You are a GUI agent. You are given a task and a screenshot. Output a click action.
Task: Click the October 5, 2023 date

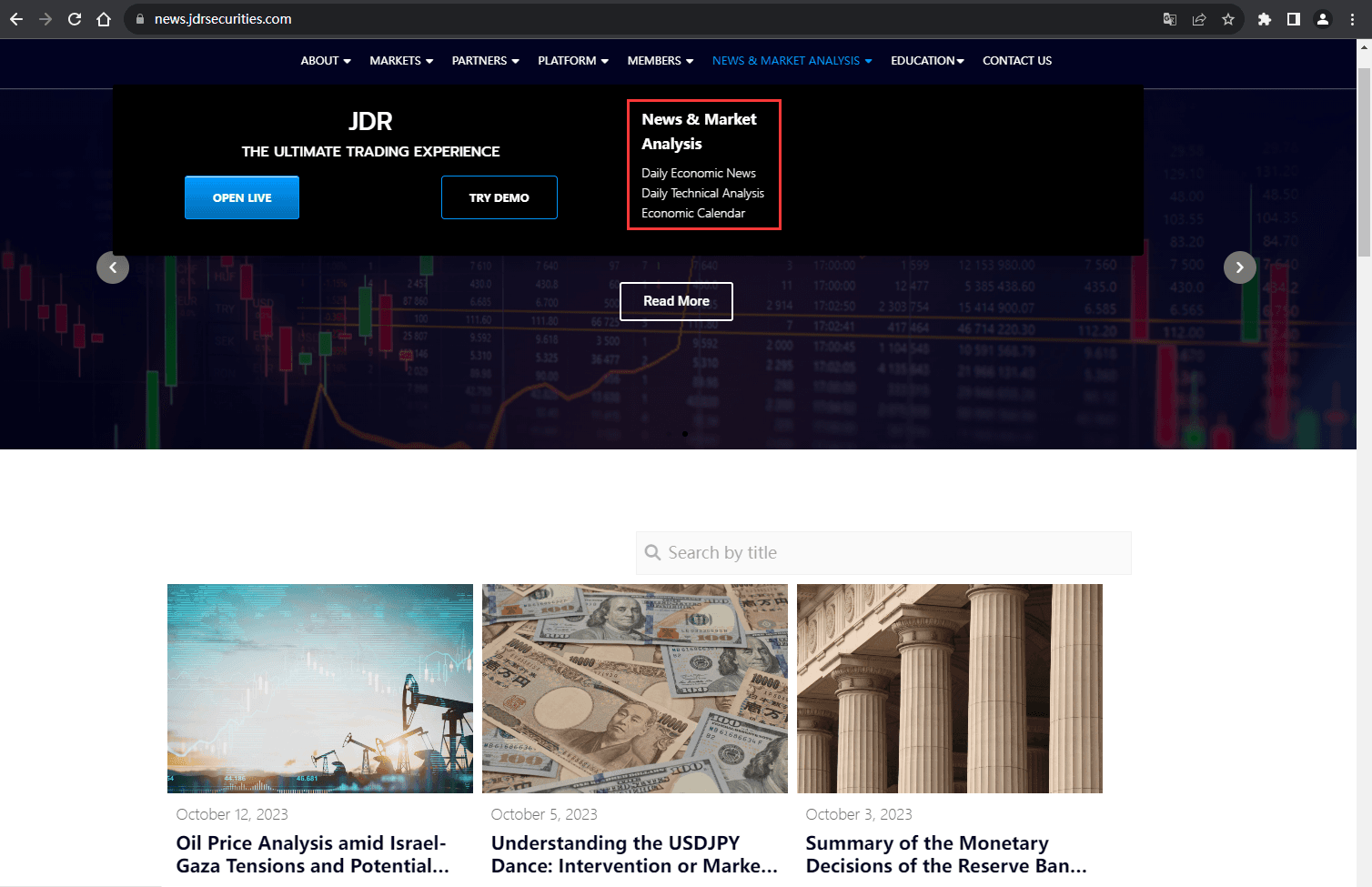pos(544,814)
